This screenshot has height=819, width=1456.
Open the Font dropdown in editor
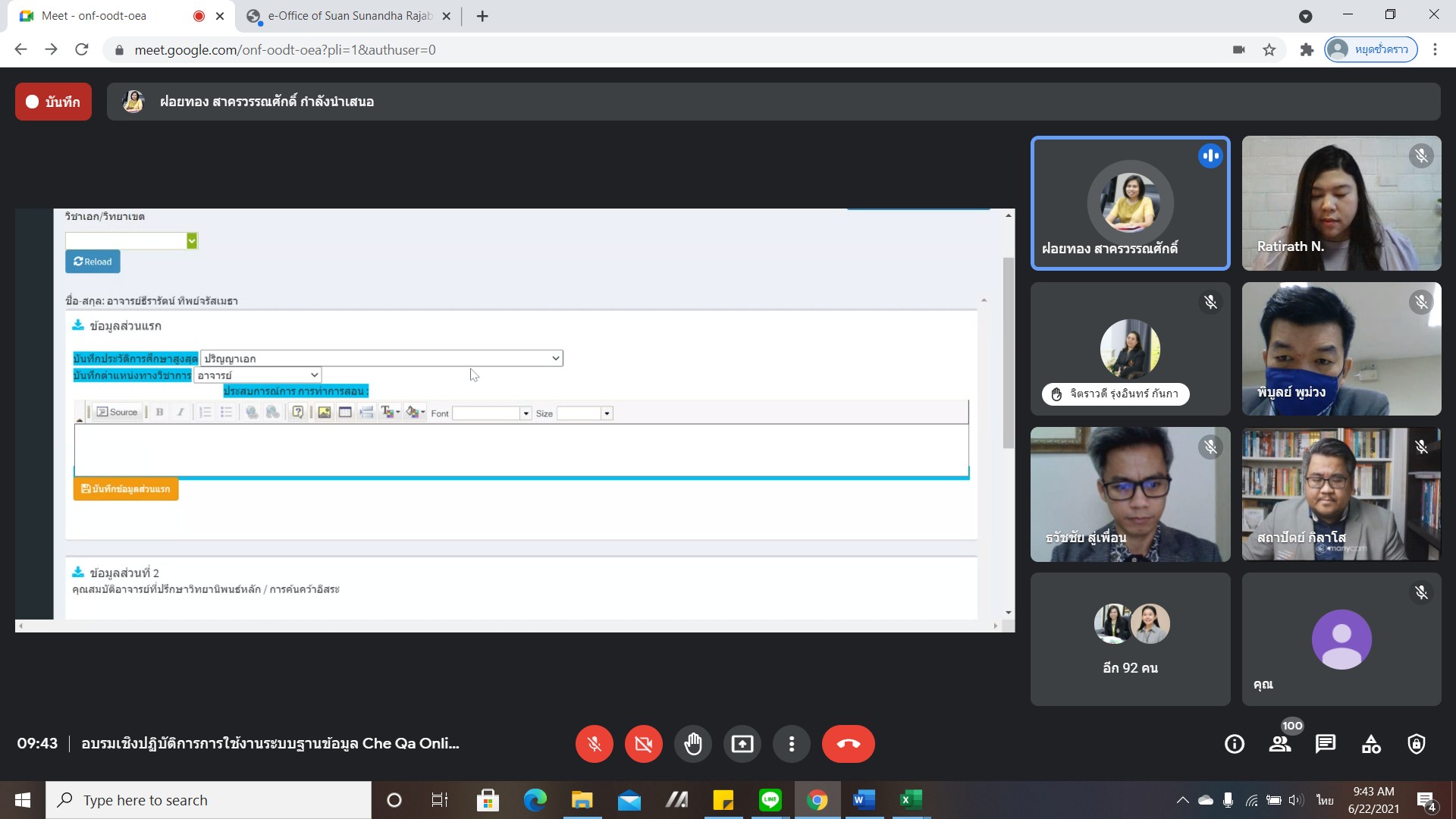click(x=491, y=413)
